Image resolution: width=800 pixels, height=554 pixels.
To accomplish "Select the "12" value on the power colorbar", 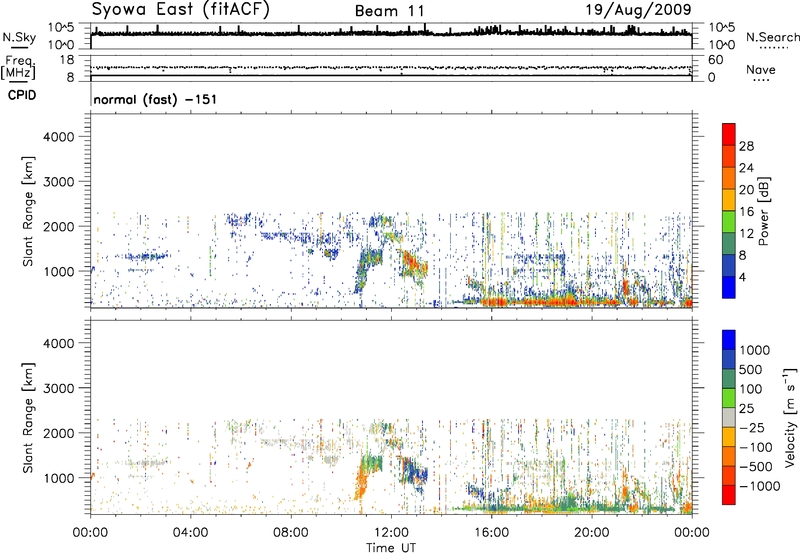I will [x=746, y=234].
